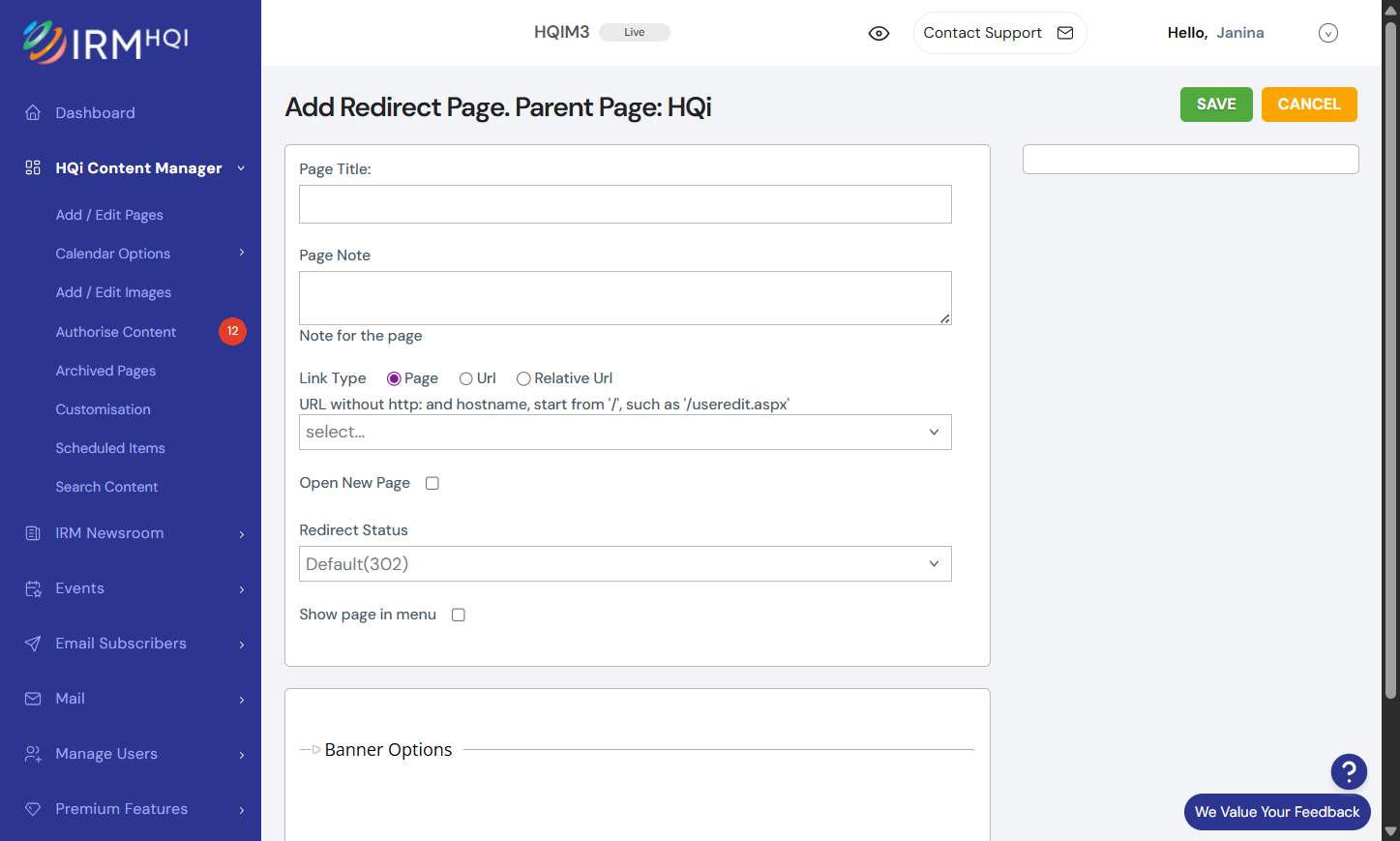This screenshot has width=1400, height=841.
Task: Select the Relative Url radio option
Action: coord(523,378)
